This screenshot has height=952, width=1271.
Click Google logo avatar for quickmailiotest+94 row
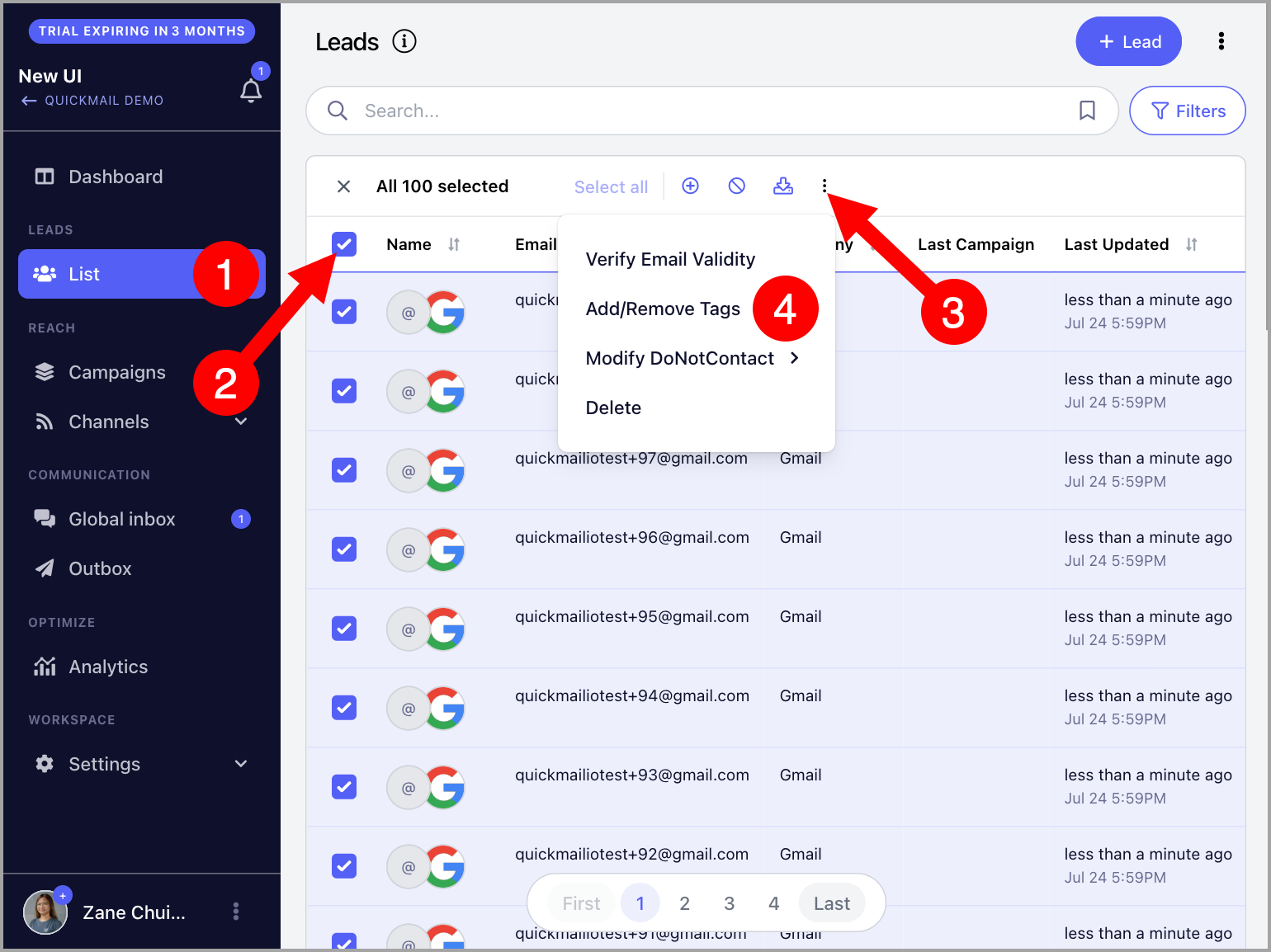click(446, 709)
